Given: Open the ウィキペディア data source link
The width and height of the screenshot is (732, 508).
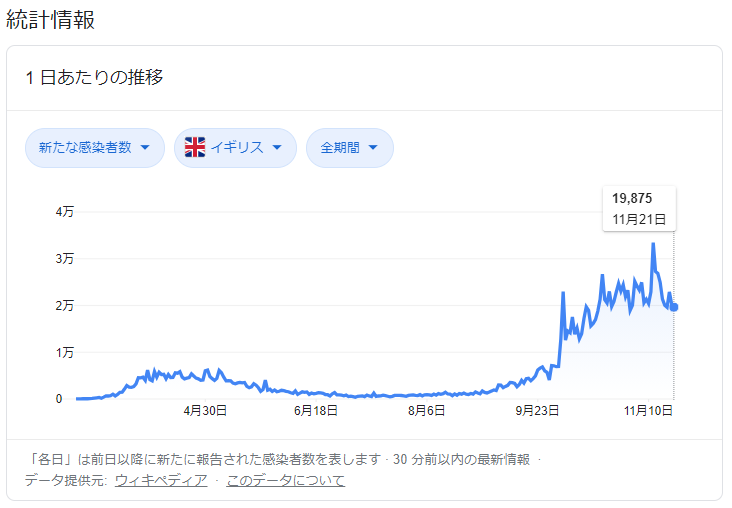Looking at the screenshot, I should pos(161,480).
